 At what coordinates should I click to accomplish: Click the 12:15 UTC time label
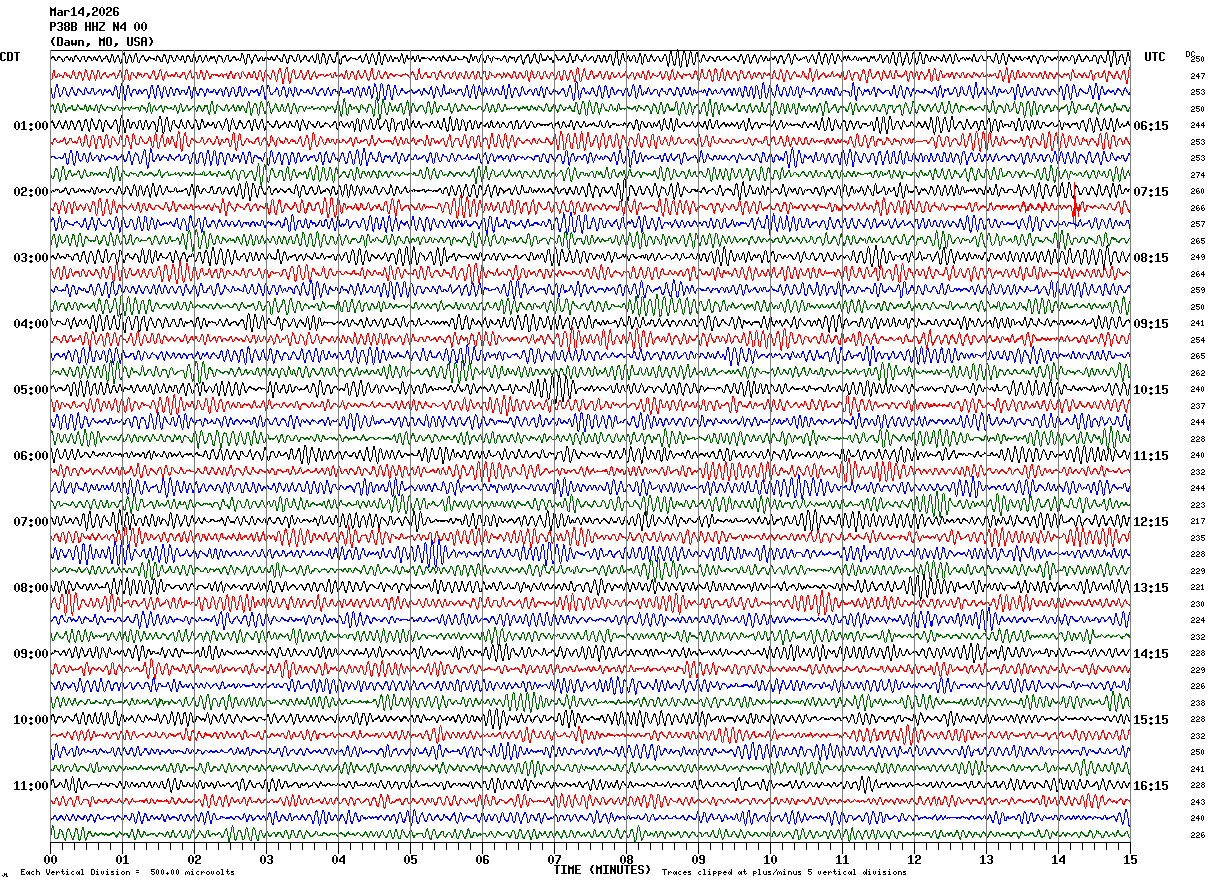click(1151, 522)
